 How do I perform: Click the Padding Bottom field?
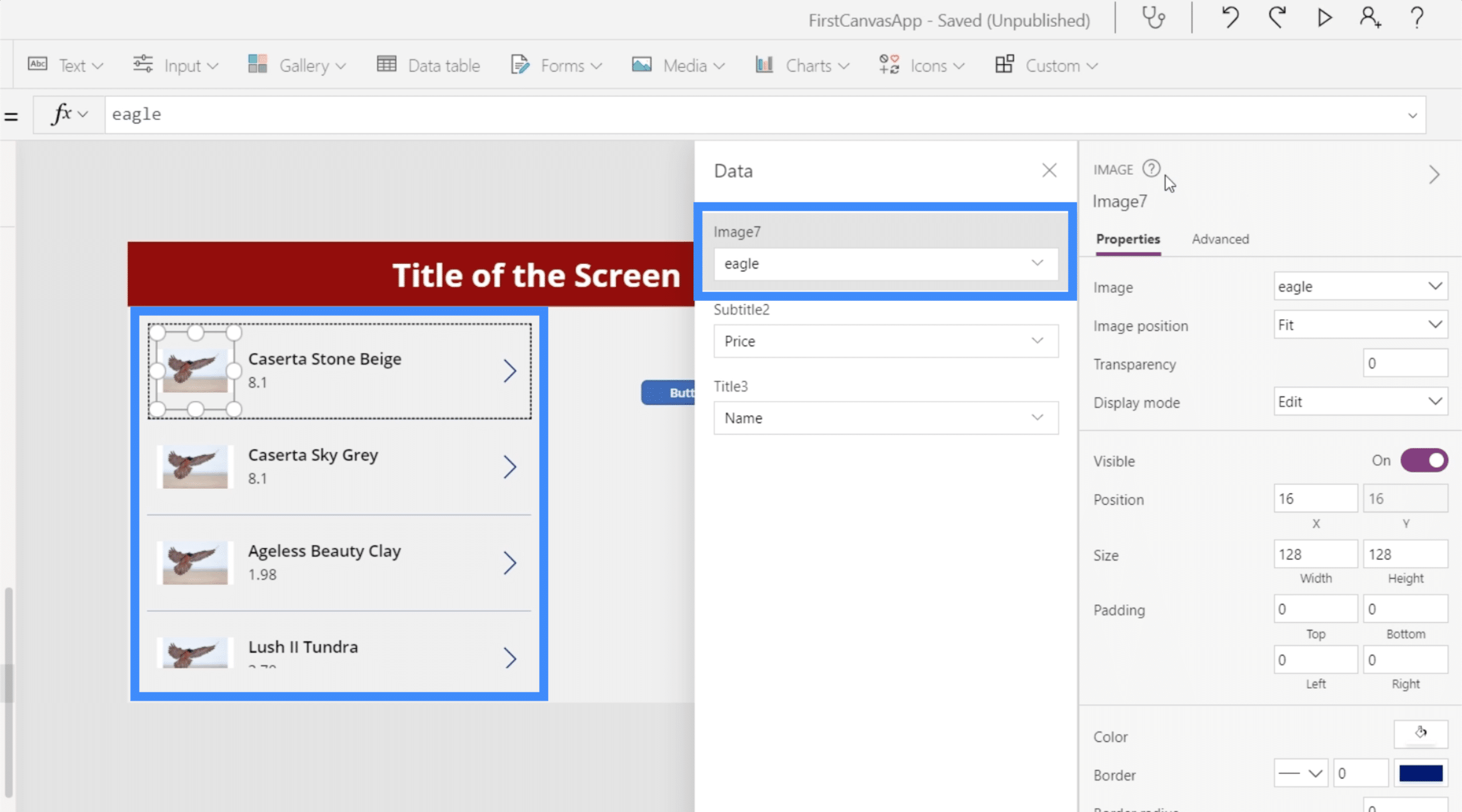[x=1405, y=609]
